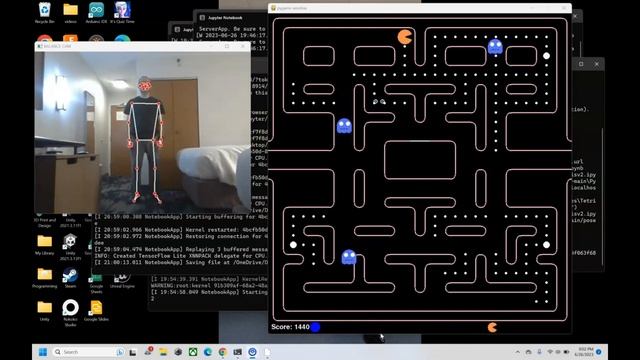This screenshot has width=640, height=360.
Task: Click the Jupyter Notebook terminal title
Action: 225,18
